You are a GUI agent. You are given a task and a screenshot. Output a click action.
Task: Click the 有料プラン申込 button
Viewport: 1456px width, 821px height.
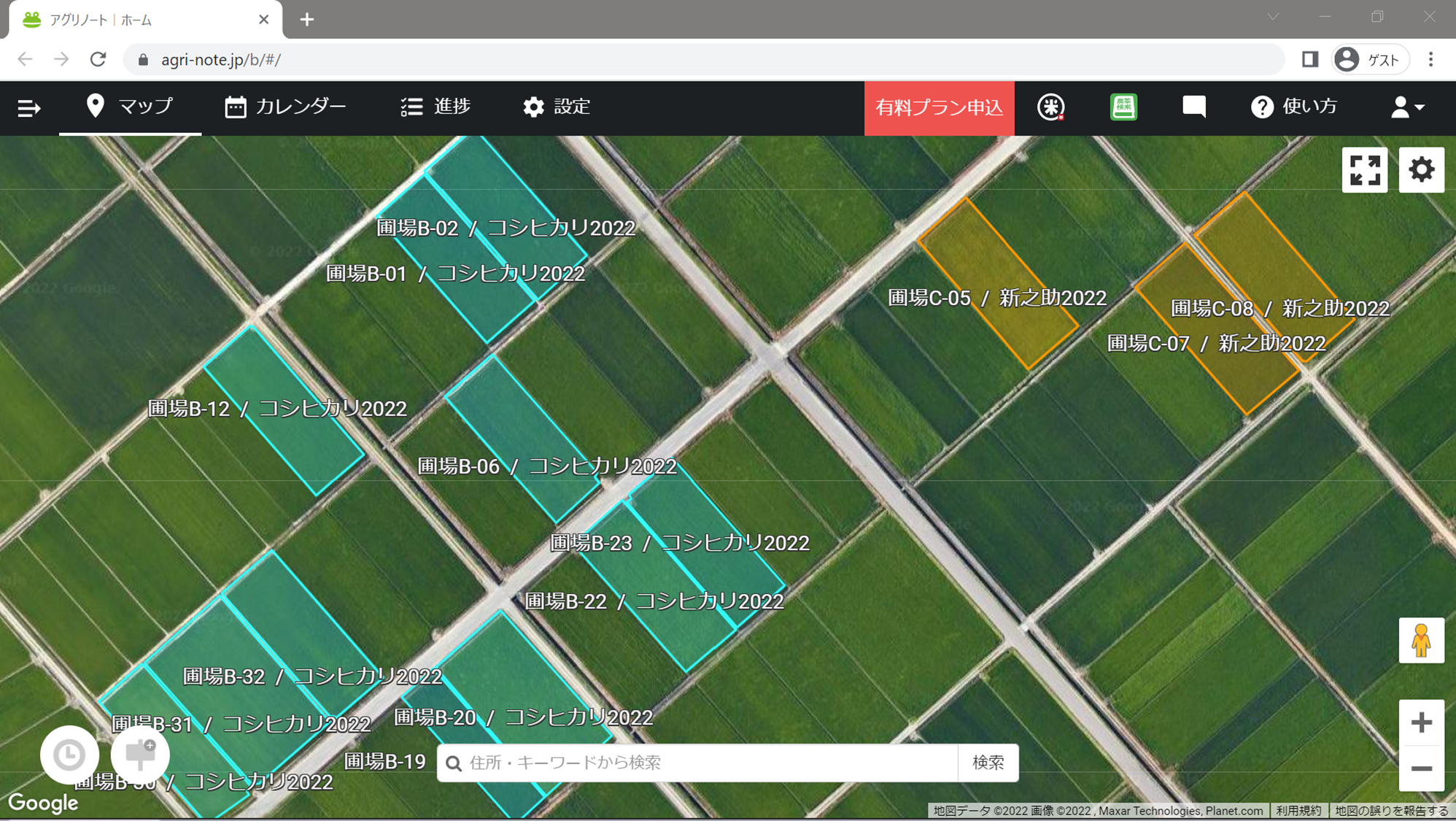tap(939, 108)
